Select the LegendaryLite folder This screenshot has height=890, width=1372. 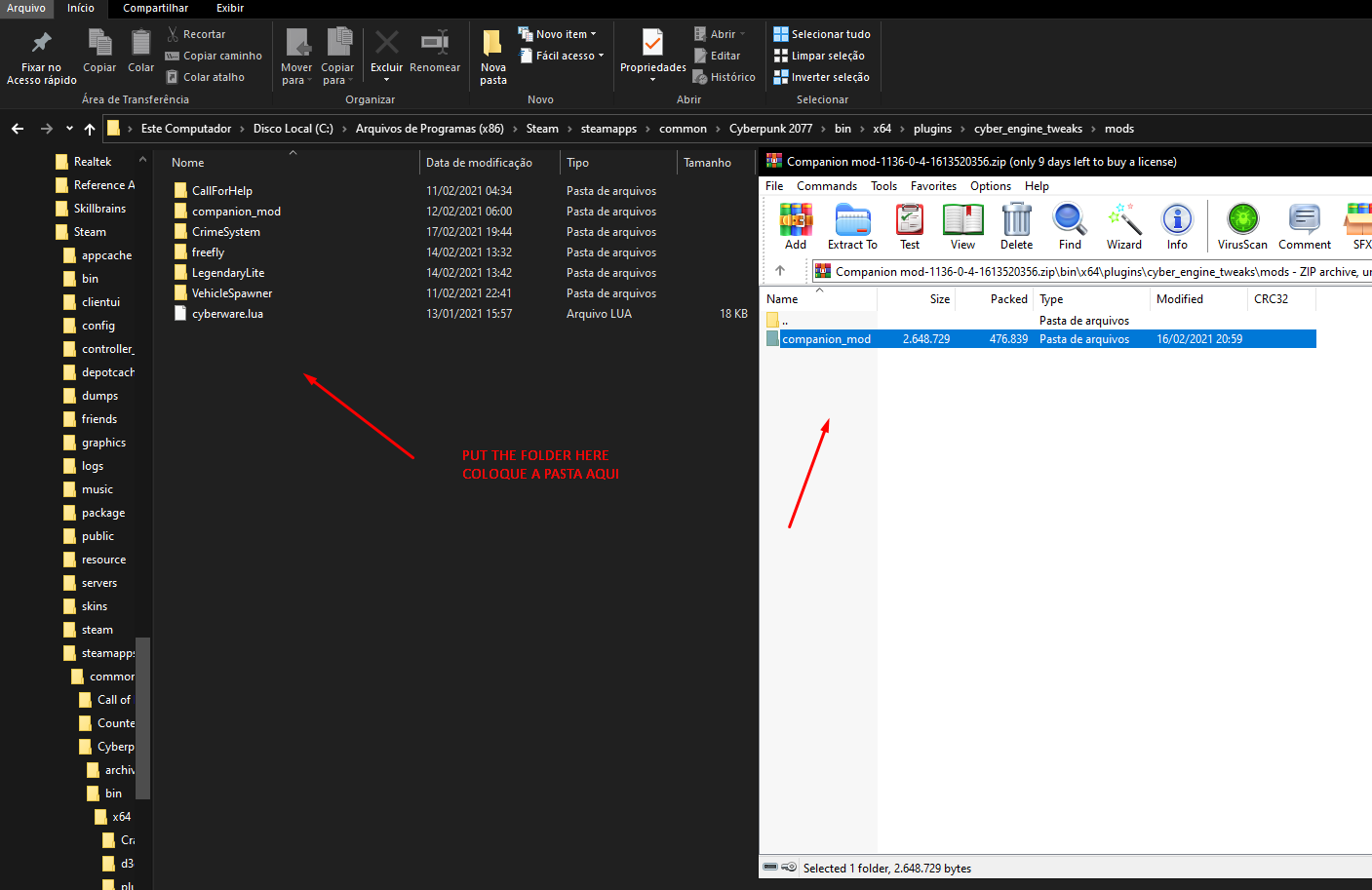click(x=228, y=273)
